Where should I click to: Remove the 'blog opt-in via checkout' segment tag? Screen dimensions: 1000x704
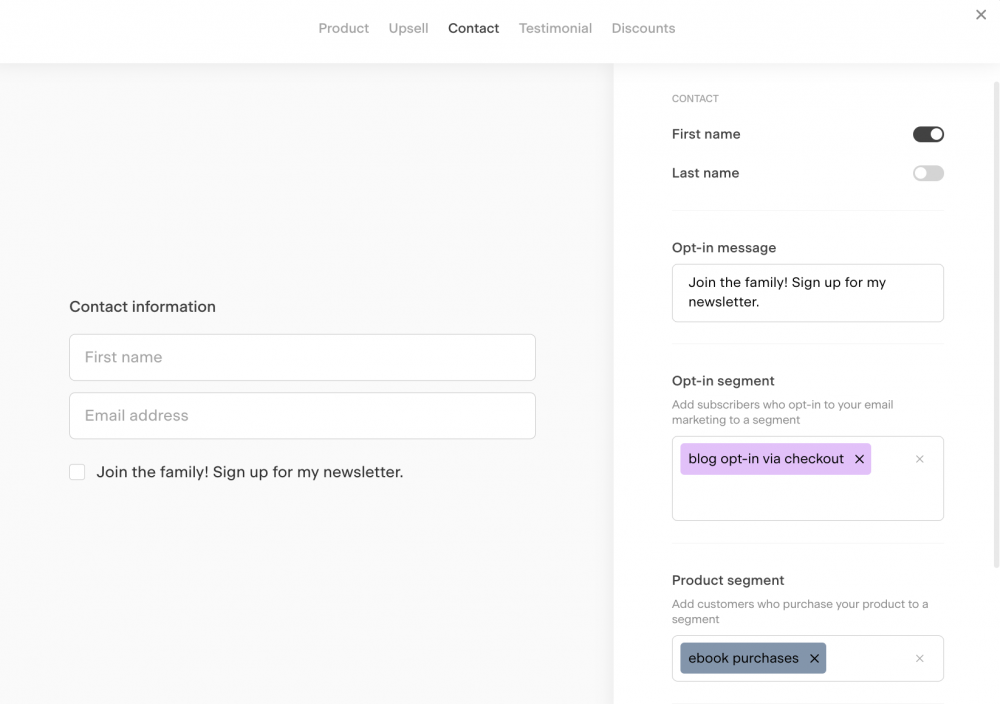(859, 458)
